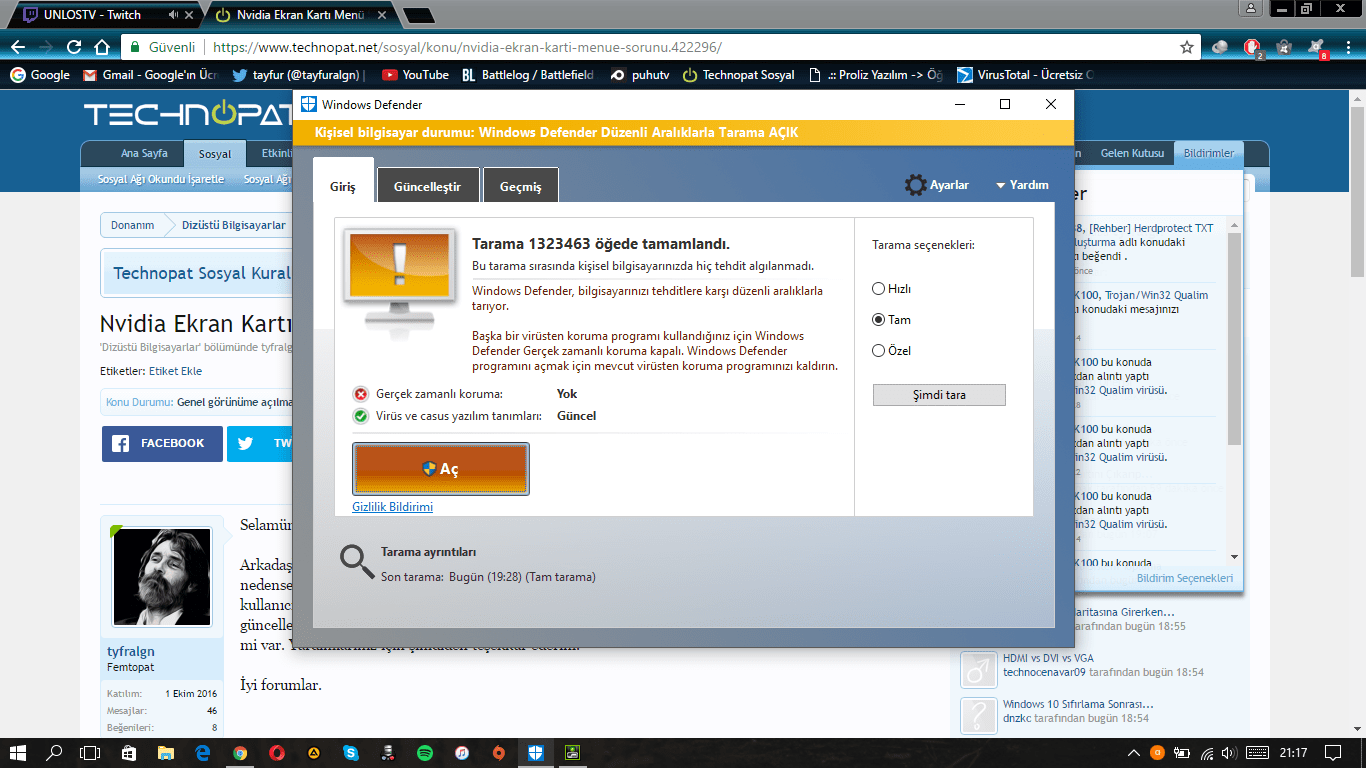Image resolution: width=1372 pixels, height=772 pixels.
Task: Switch to the Güncelleştir tab
Action: click(x=427, y=187)
